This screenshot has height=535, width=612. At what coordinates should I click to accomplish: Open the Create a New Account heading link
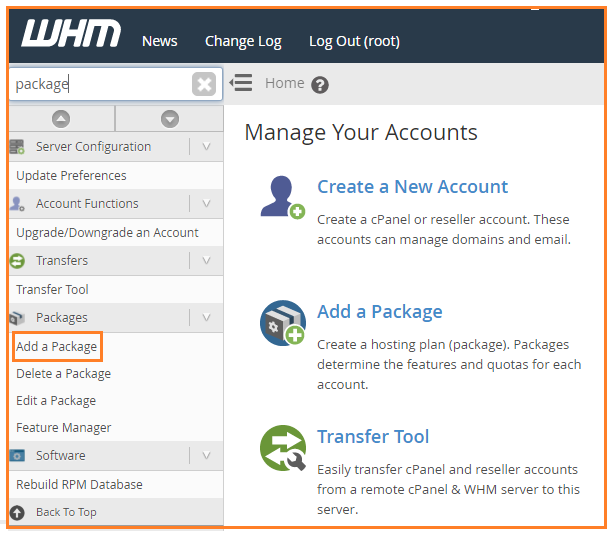click(x=413, y=187)
